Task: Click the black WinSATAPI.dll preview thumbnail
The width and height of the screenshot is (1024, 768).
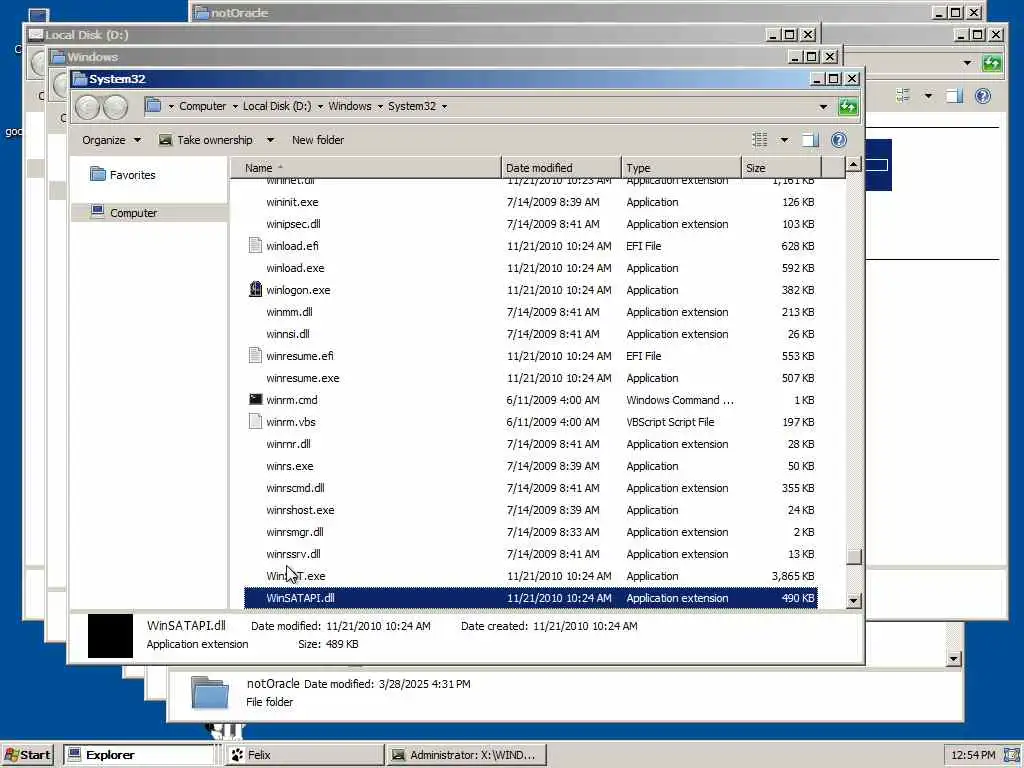Action: [x=110, y=635]
